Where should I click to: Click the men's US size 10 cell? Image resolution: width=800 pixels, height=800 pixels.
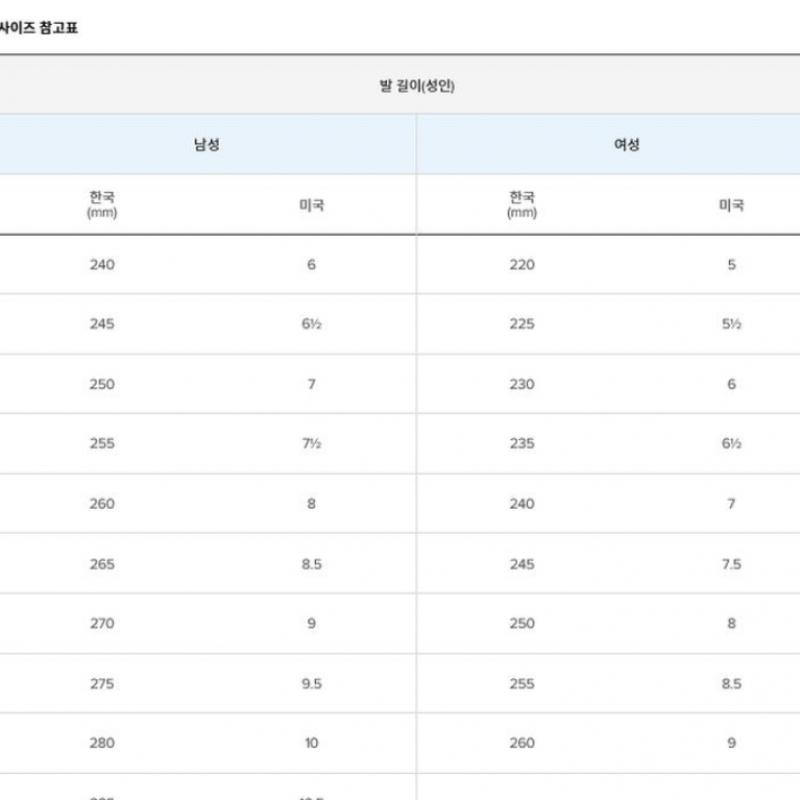311,743
